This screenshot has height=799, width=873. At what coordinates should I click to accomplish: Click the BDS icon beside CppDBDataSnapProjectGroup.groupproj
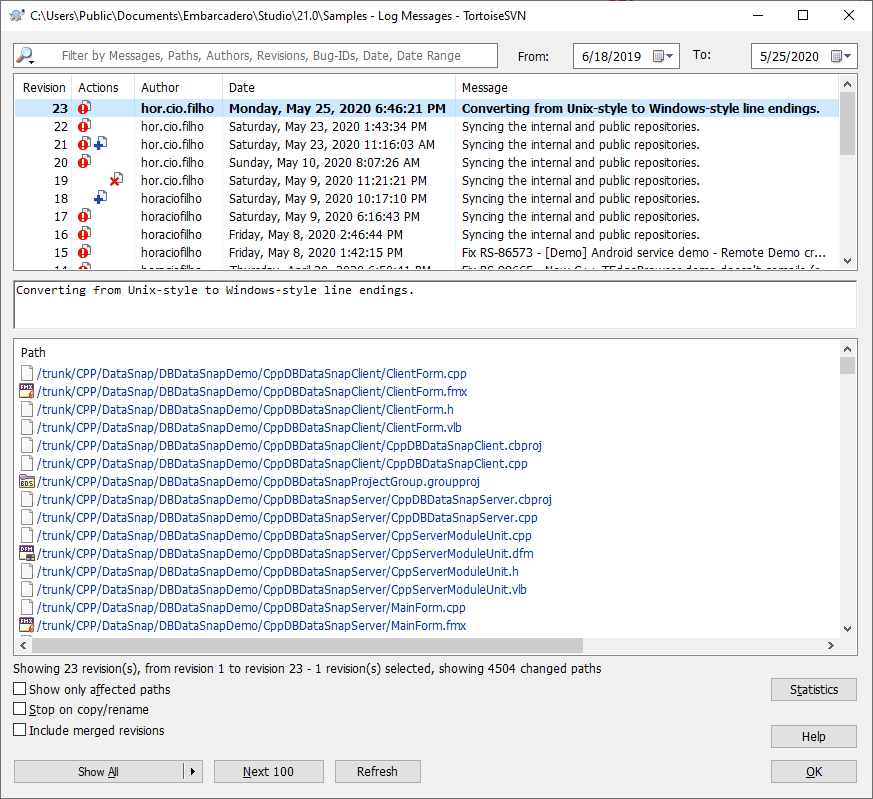pyautogui.click(x=27, y=482)
